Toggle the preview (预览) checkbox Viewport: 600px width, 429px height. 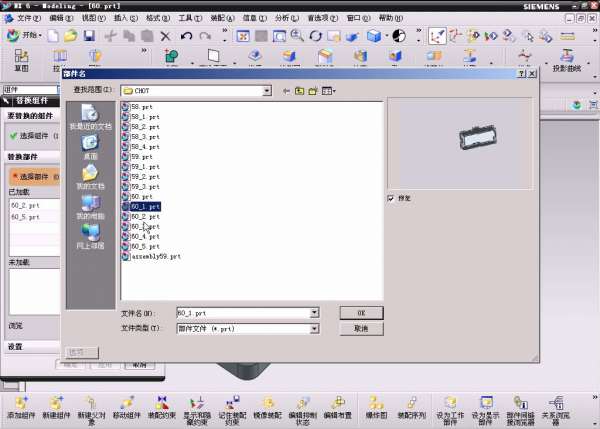[x=391, y=198]
